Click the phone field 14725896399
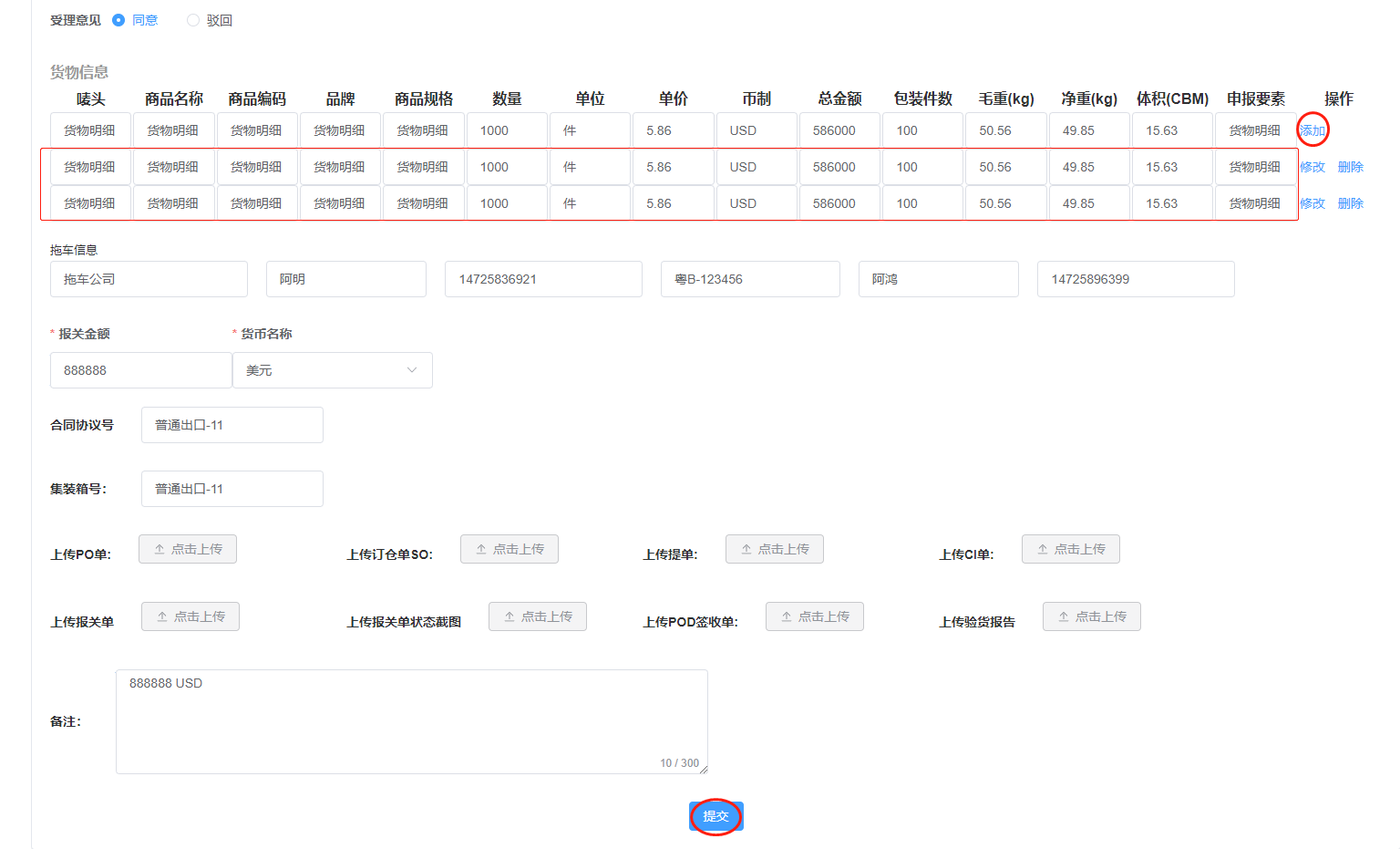The image size is (1400, 849). coord(1136,279)
